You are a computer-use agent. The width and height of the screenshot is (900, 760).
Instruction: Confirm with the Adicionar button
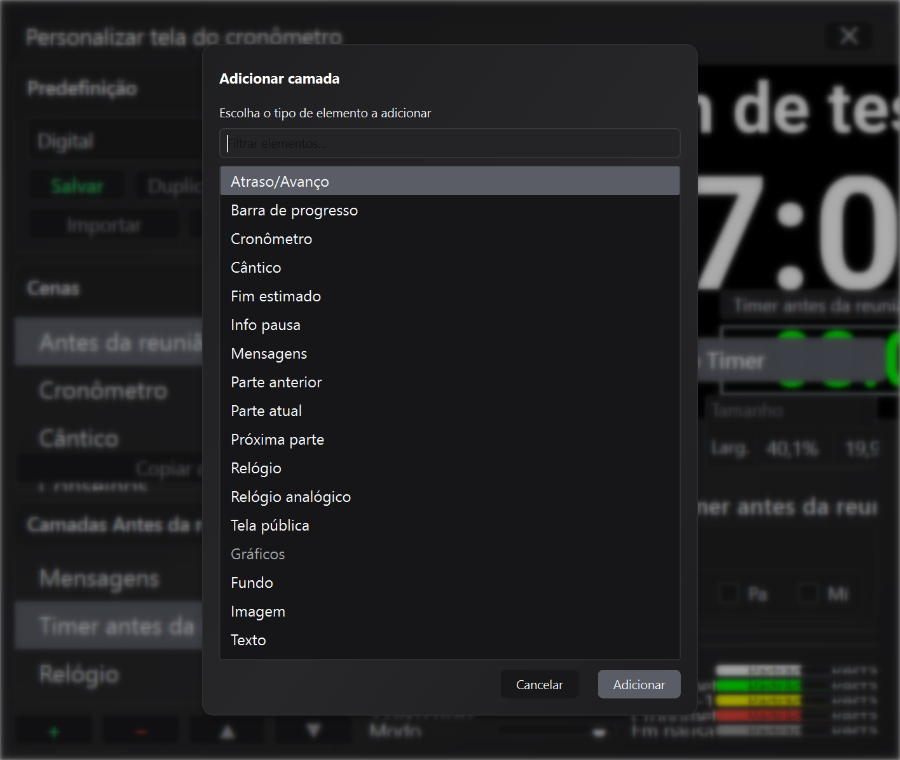[x=639, y=684]
